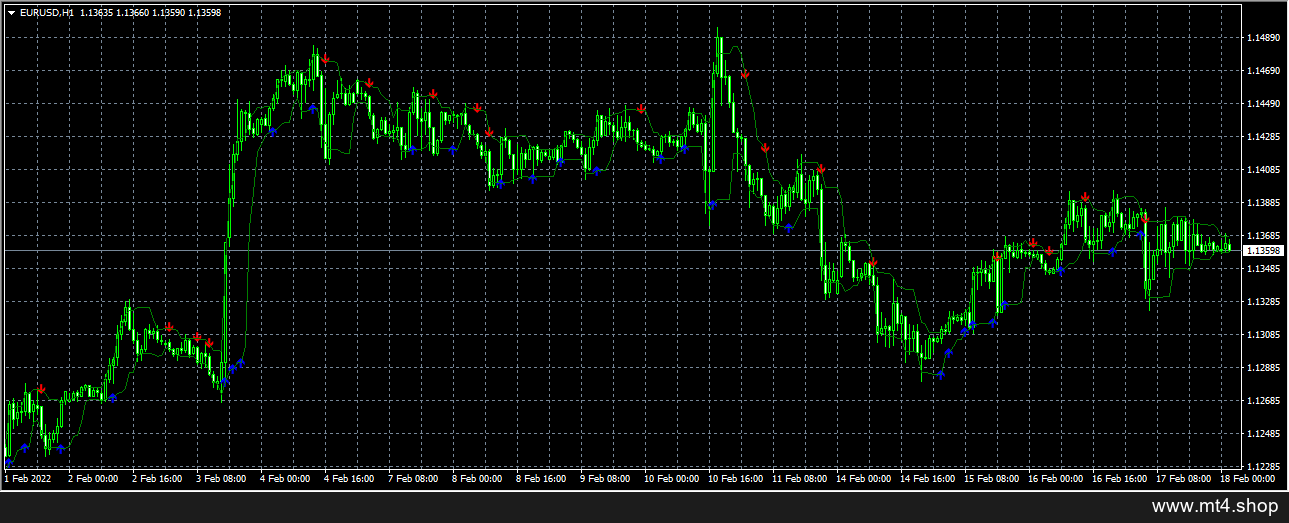
Task: Click the 17 Feb 08:00 time label
Action: coord(1184,479)
